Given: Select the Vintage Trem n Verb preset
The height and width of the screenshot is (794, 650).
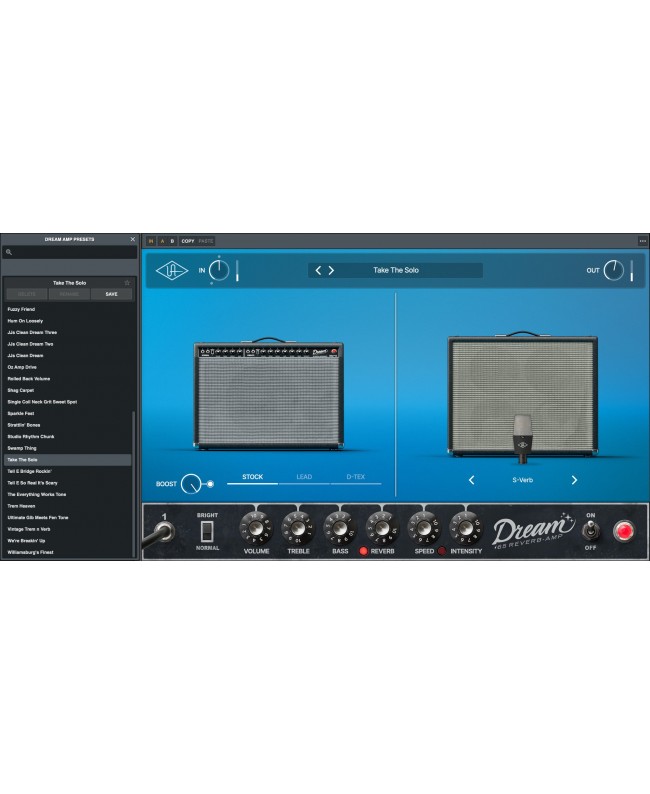Looking at the screenshot, I should 67,529.
